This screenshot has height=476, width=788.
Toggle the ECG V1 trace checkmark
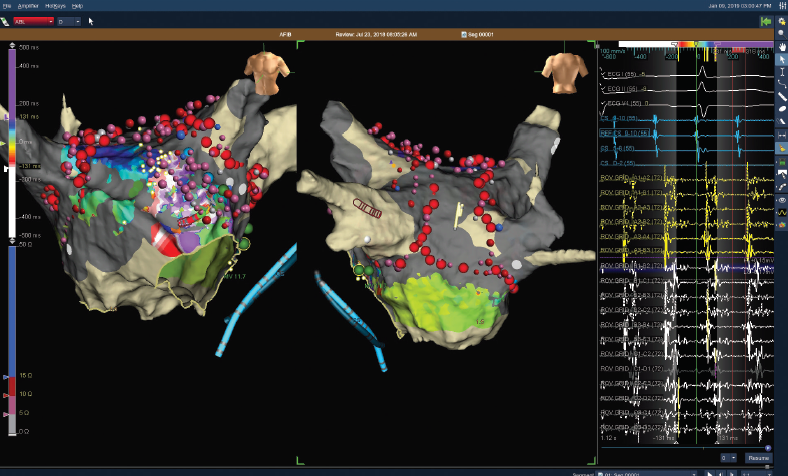[x=603, y=104]
